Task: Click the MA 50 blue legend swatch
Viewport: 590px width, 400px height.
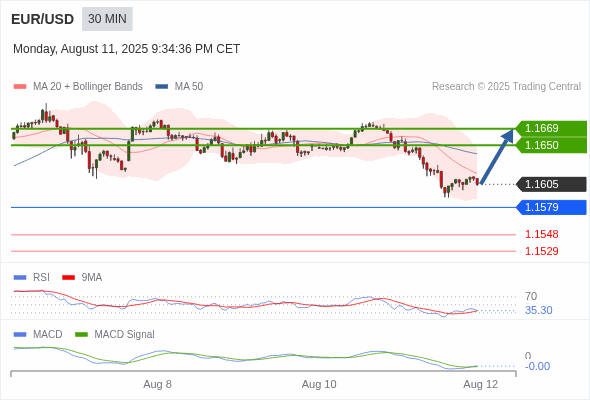Action: 162,87
